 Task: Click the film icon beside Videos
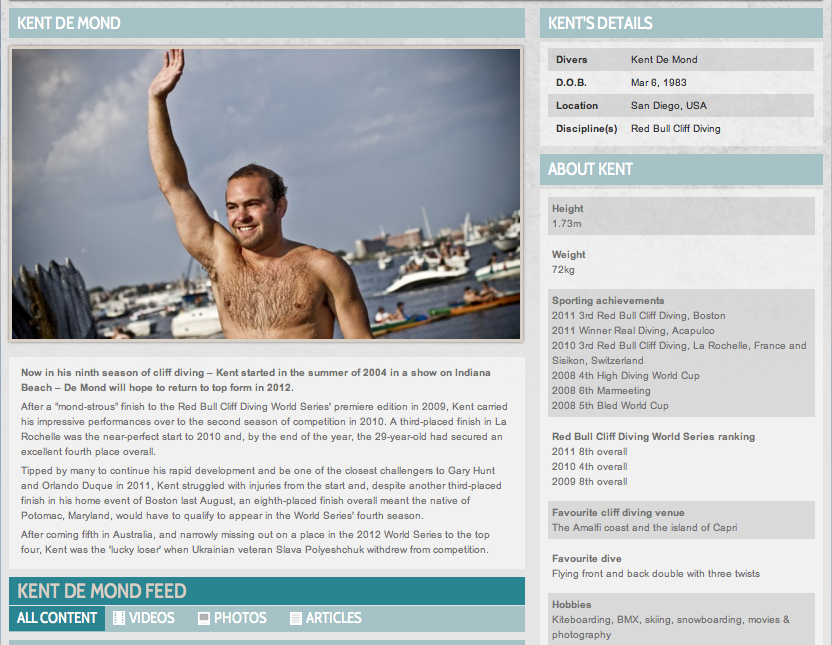(119, 618)
